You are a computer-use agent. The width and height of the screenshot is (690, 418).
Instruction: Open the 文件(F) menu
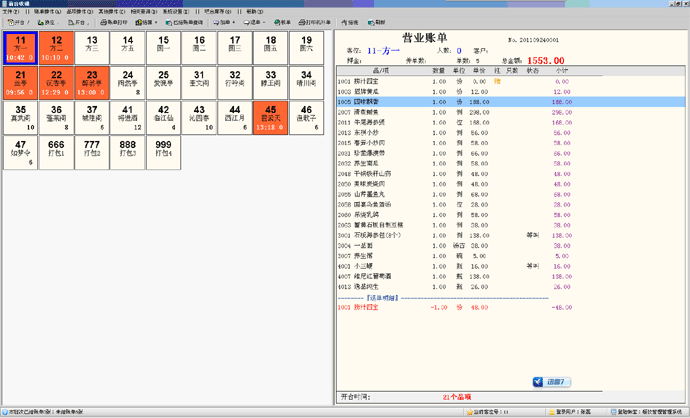click(x=11, y=12)
